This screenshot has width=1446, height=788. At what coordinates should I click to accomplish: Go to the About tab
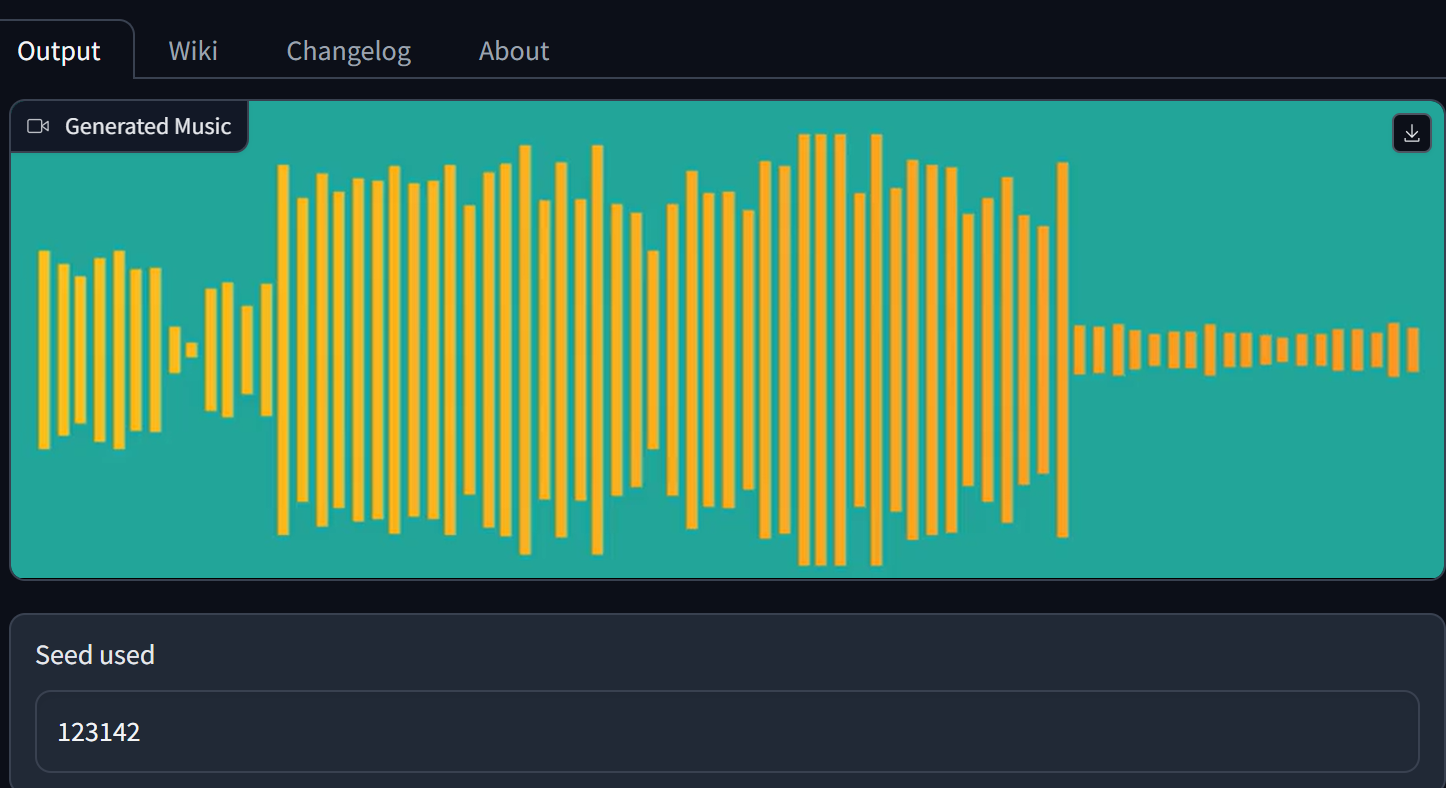pyautogui.click(x=514, y=51)
